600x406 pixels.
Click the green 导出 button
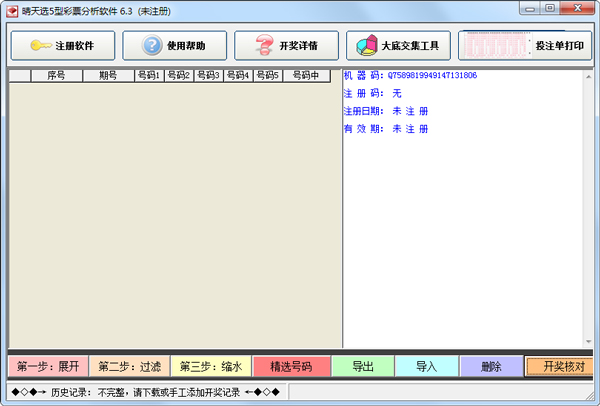click(x=362, y=367)
